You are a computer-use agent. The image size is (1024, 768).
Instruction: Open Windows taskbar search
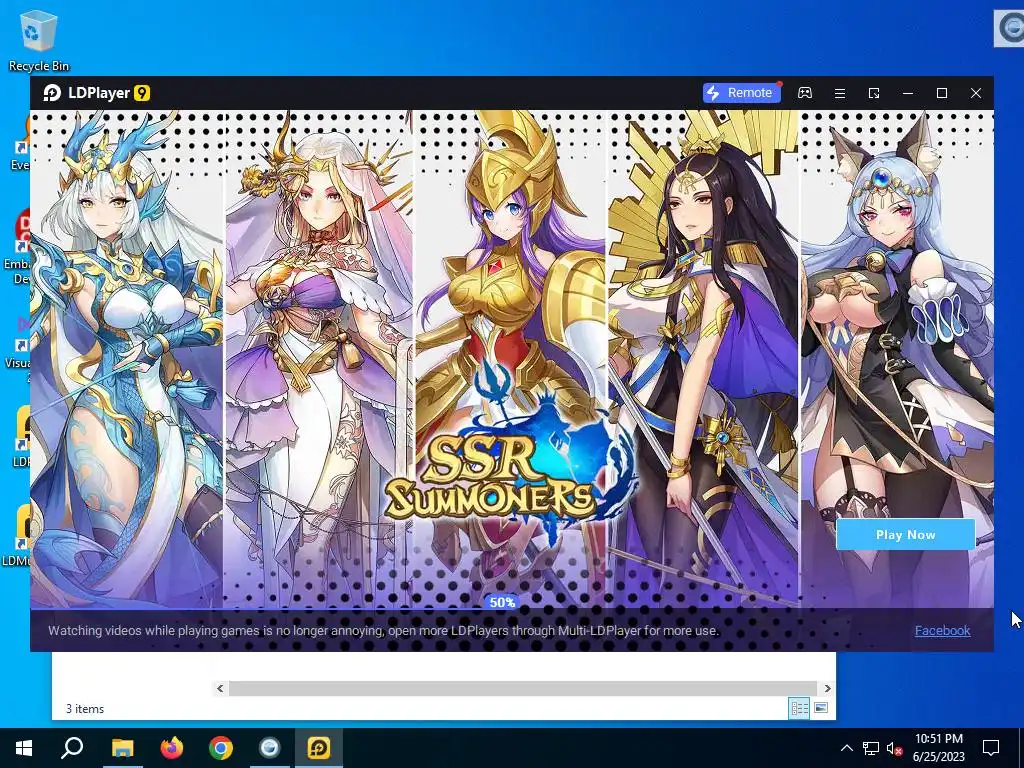click(72, 748)
